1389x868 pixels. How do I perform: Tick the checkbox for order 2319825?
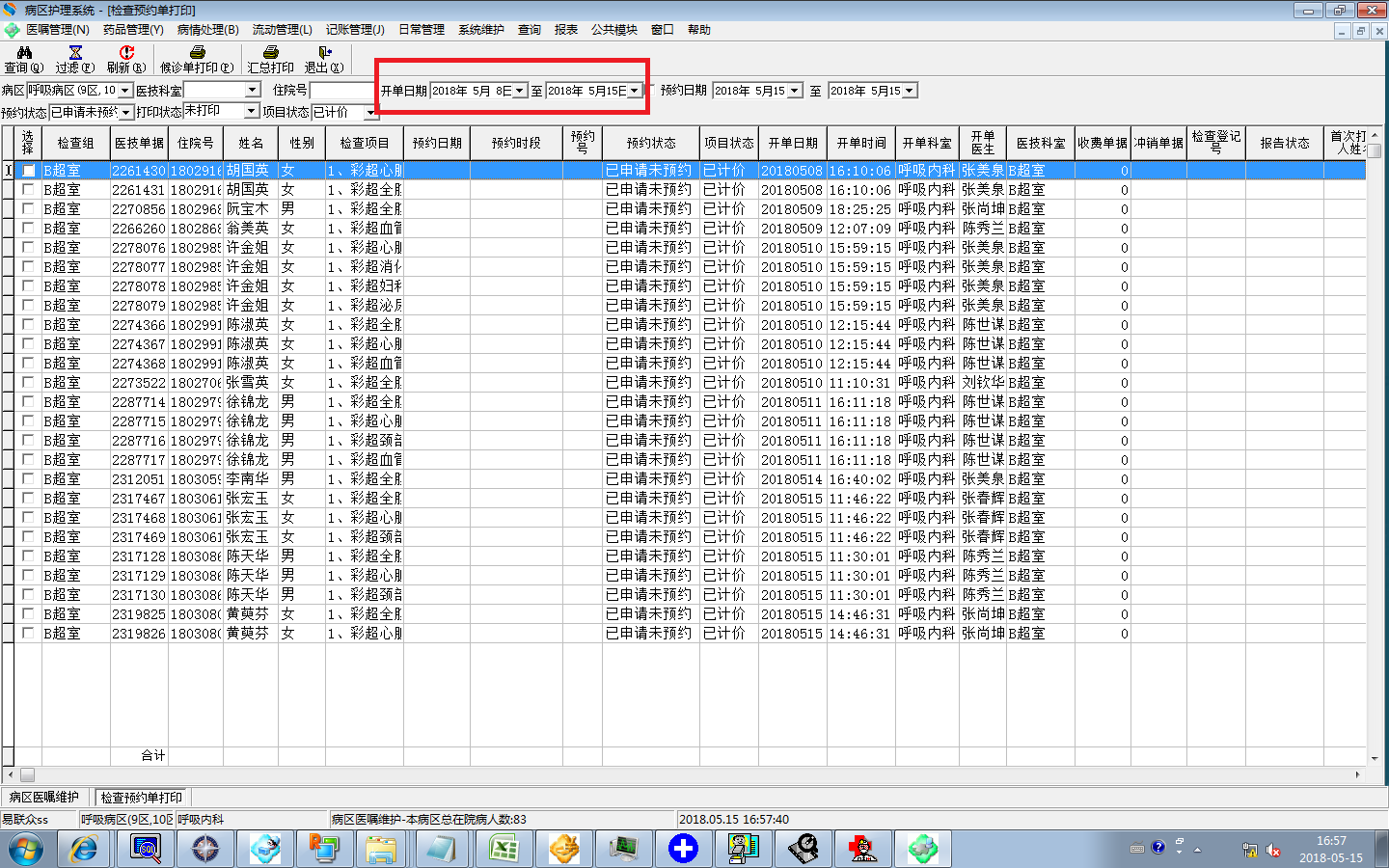click(29, 614)
